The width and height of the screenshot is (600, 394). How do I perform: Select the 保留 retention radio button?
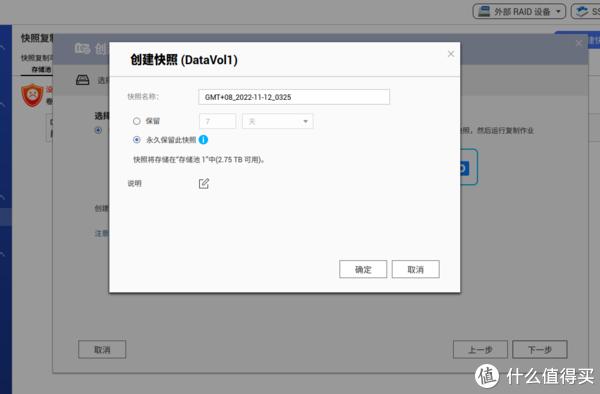[x=137, y=121]
